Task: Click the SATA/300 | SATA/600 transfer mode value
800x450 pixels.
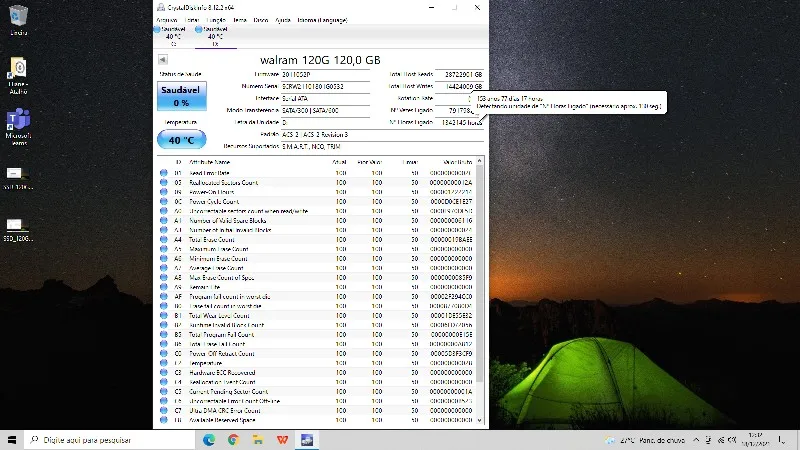Action: tap(326, 111)
